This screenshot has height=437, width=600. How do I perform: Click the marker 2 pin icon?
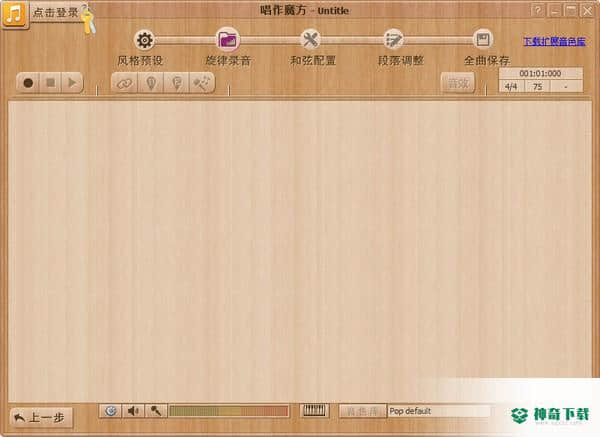click(176, 83)
